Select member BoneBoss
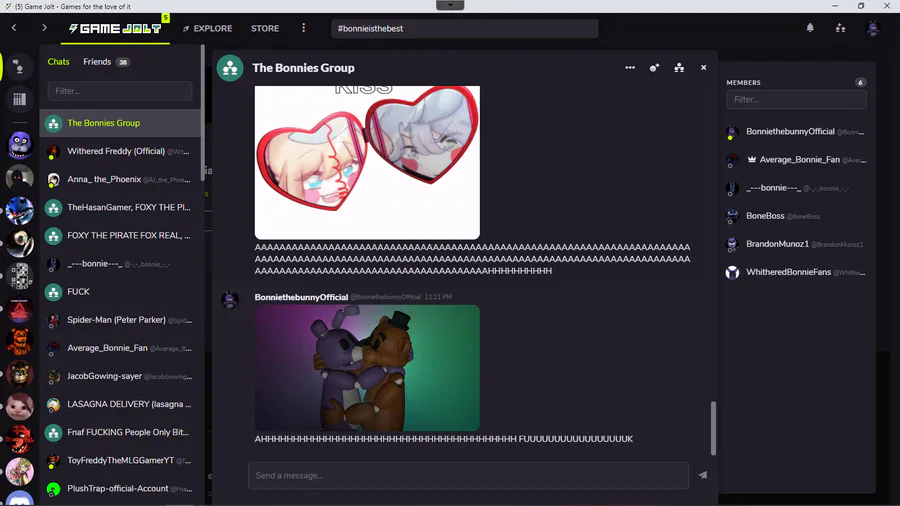 pyautogui.click(x=796, y=216)
